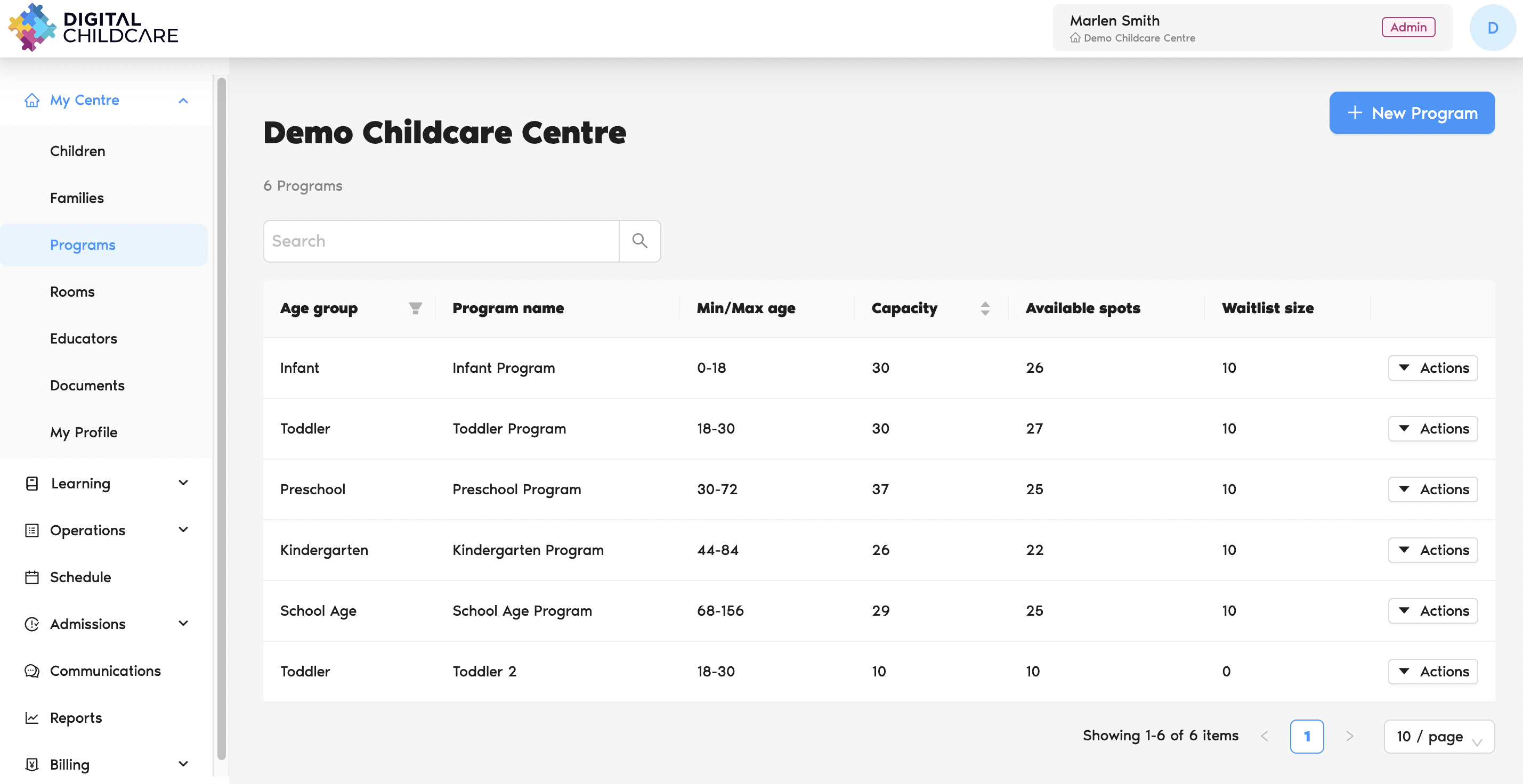The height and width of the screenshot is (784, 1523).
Task: Open the user avatar D icon
Action: pyautogui.click(x=1492, y=28)
